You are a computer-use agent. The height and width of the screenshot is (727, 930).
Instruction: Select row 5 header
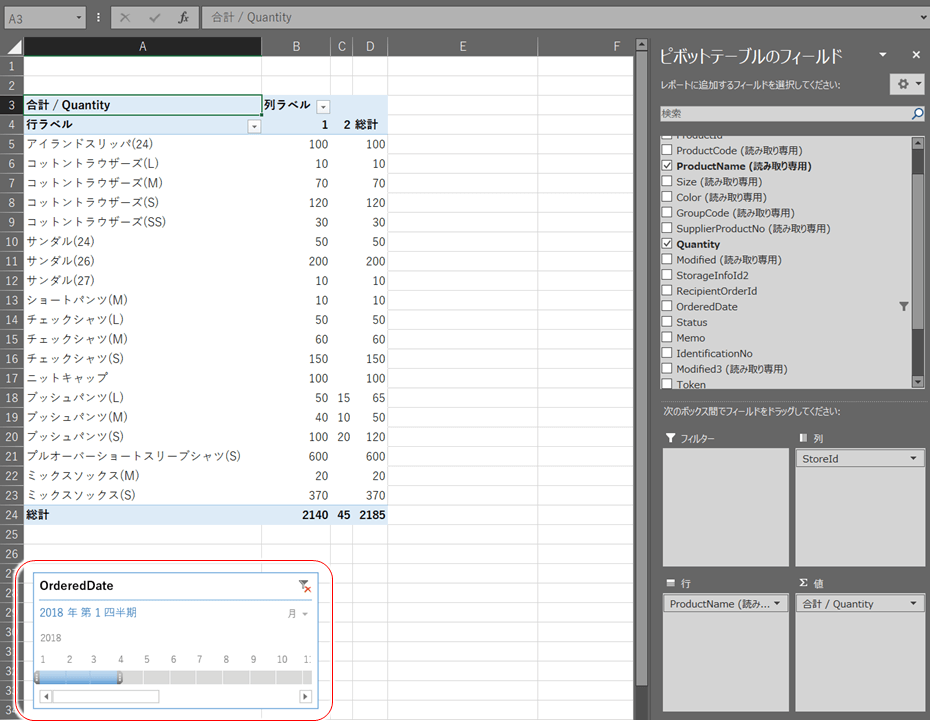pyautogui.click(x=12, y=144)
